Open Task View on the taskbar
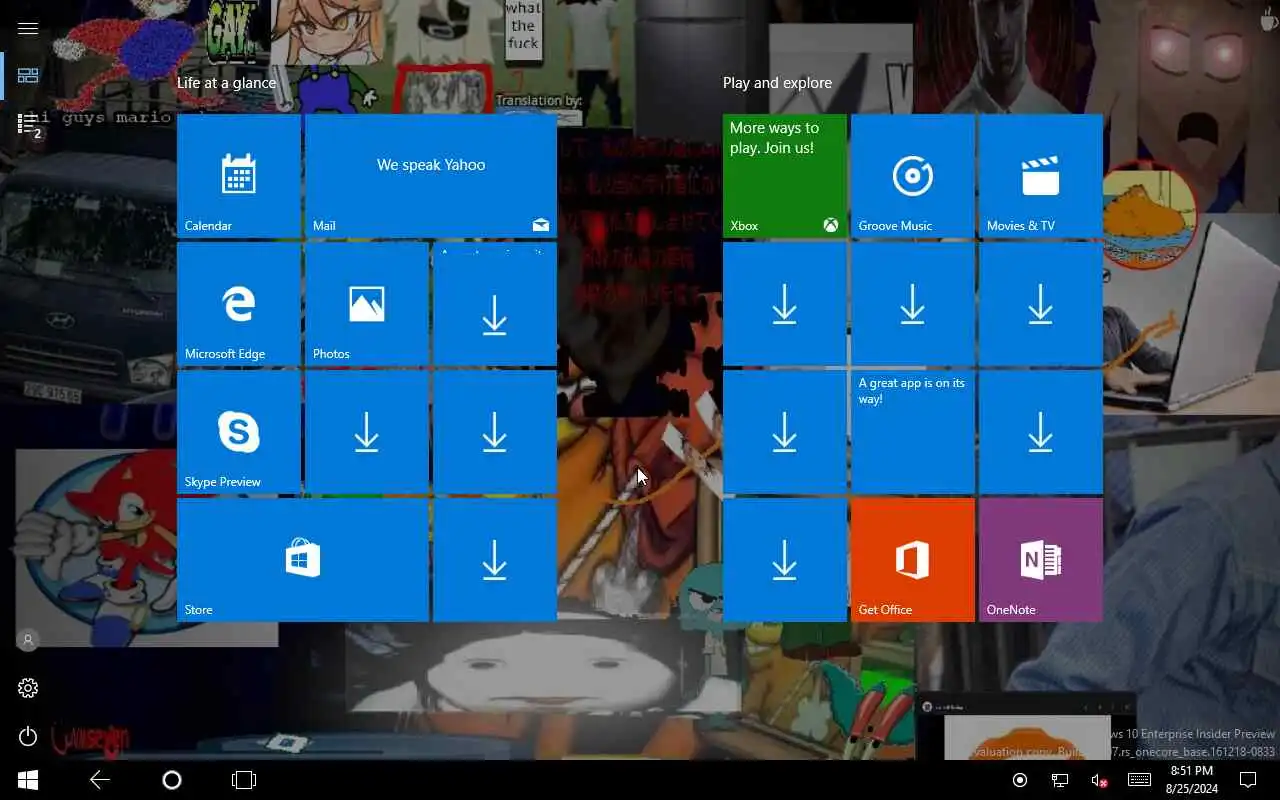This screenshot has width=1280, height=800. click(x=244, y=780)
